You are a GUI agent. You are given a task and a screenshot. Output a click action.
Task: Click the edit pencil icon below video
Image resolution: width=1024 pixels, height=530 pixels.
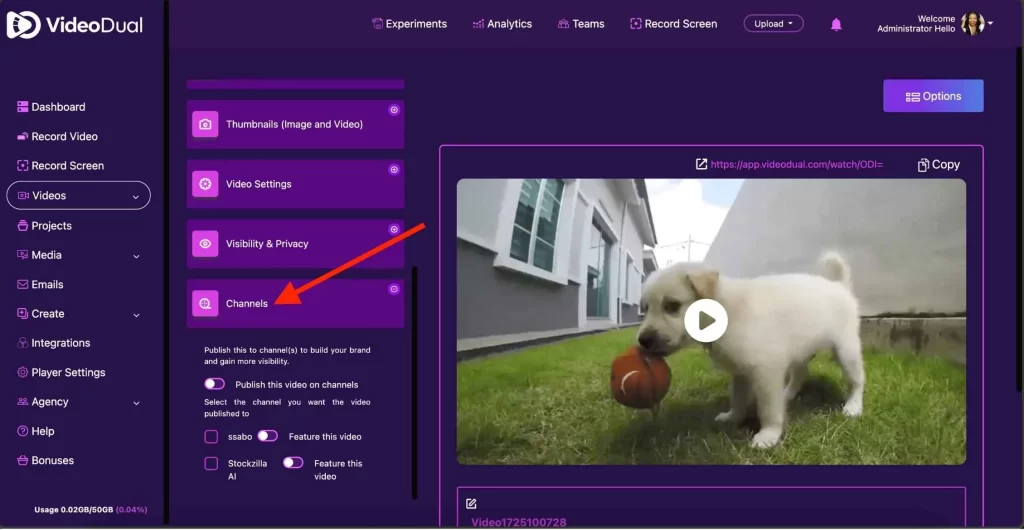tap(472, 503)
